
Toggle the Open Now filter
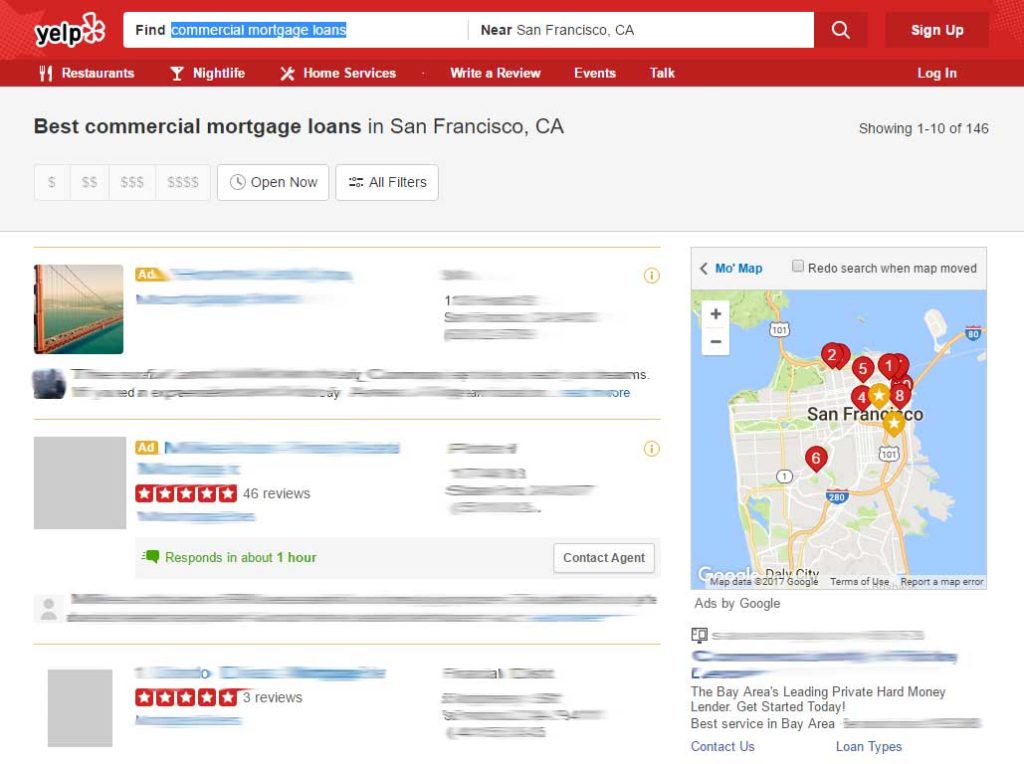coord(273,182)
